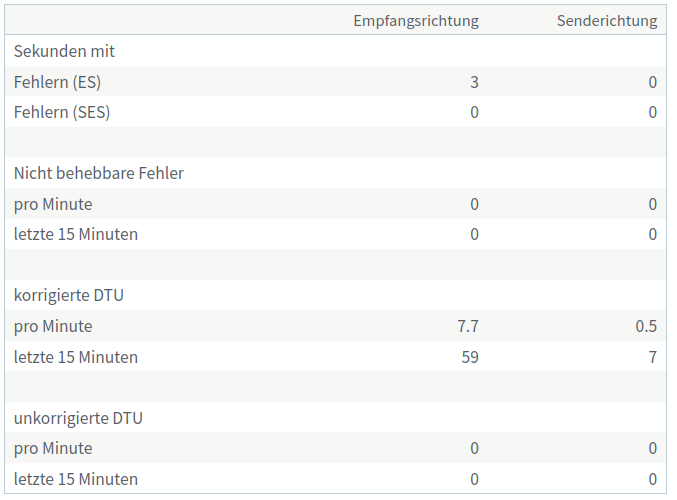
Task: Click "letzte 15 Minuten" under Nicht behebbare Fehler
Action: [76, 234]
